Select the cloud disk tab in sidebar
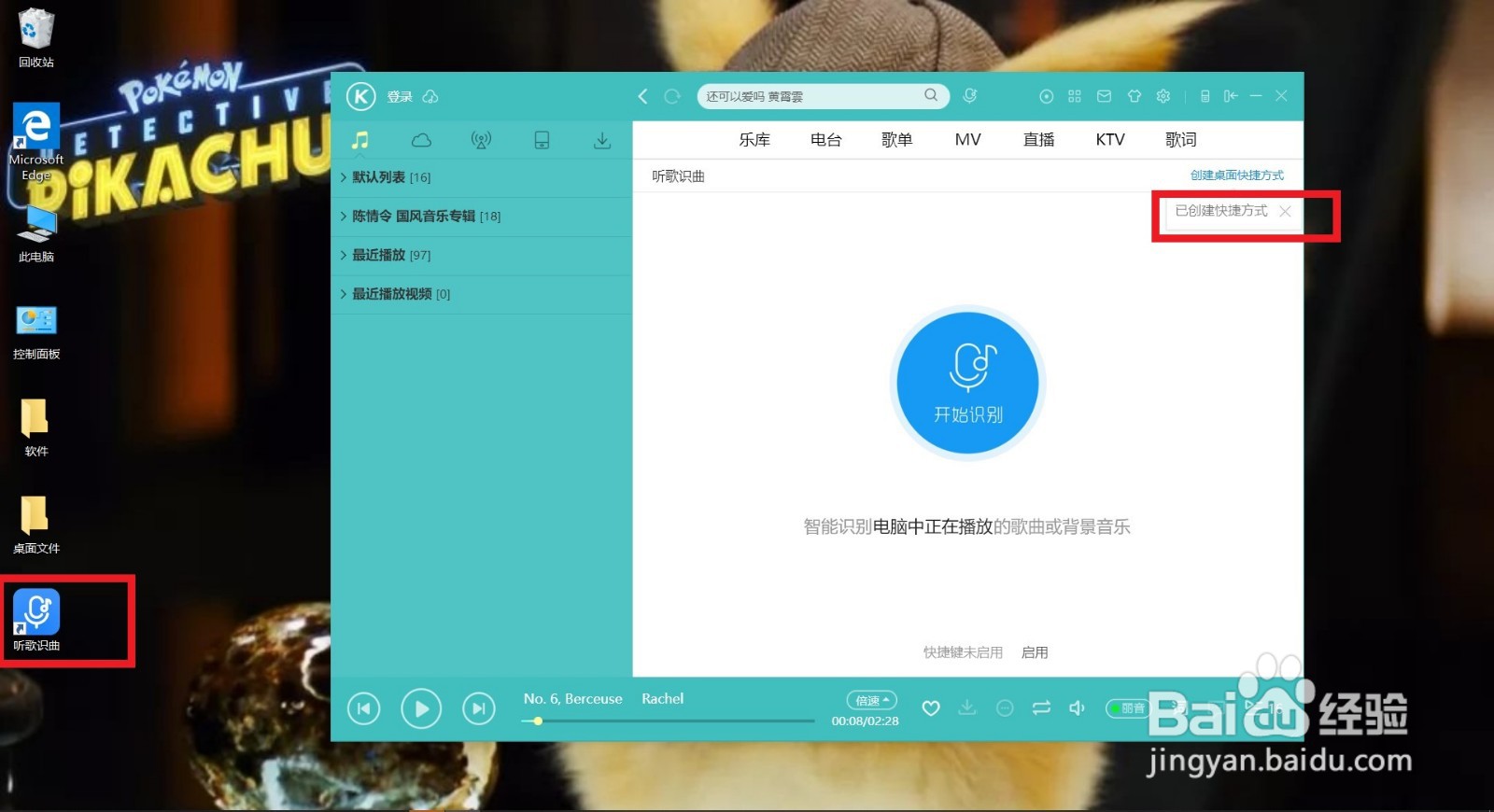This screenshot has width=1494, height=812. (x=421, y=140)
